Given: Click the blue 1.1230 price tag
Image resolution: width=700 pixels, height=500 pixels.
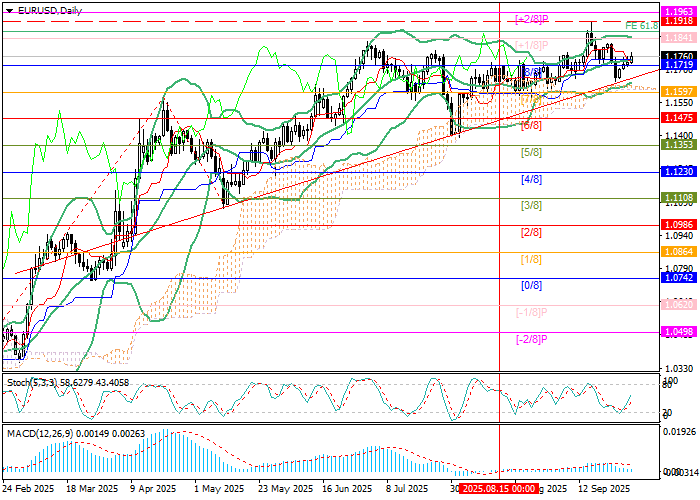Looking at the screenshot, I should (x=679, y=172).
